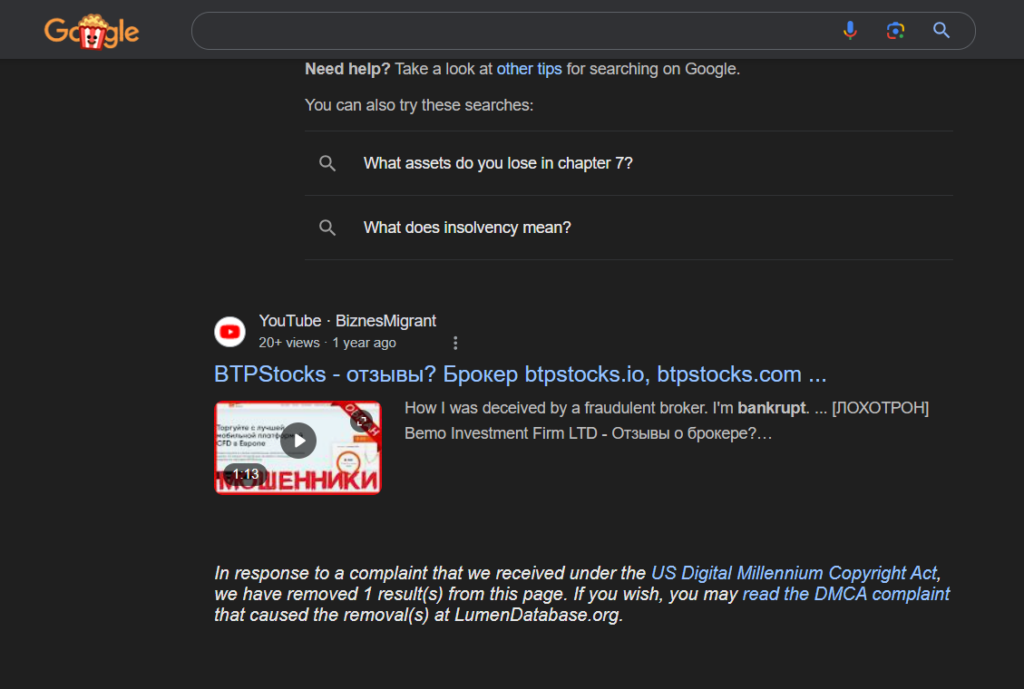The height and width of the screenshot is (689, 1024).
Task: Open Google Lens image search icon
Action: (895, 30)
